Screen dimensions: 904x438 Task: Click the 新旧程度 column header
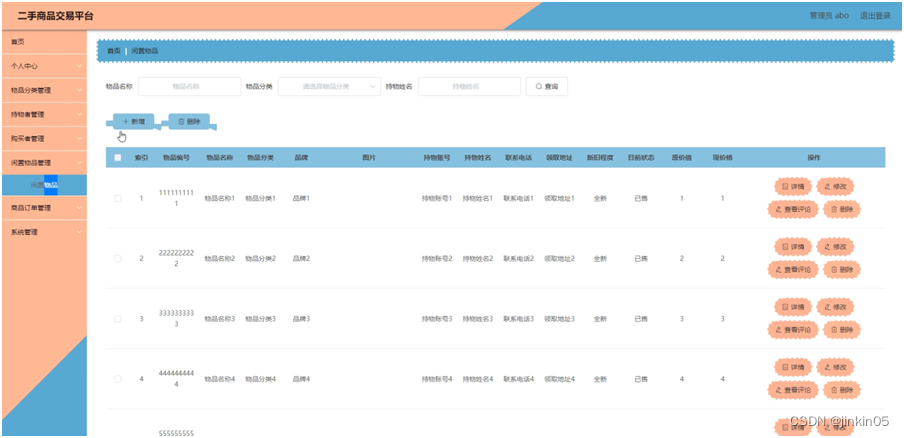[600, 157]
